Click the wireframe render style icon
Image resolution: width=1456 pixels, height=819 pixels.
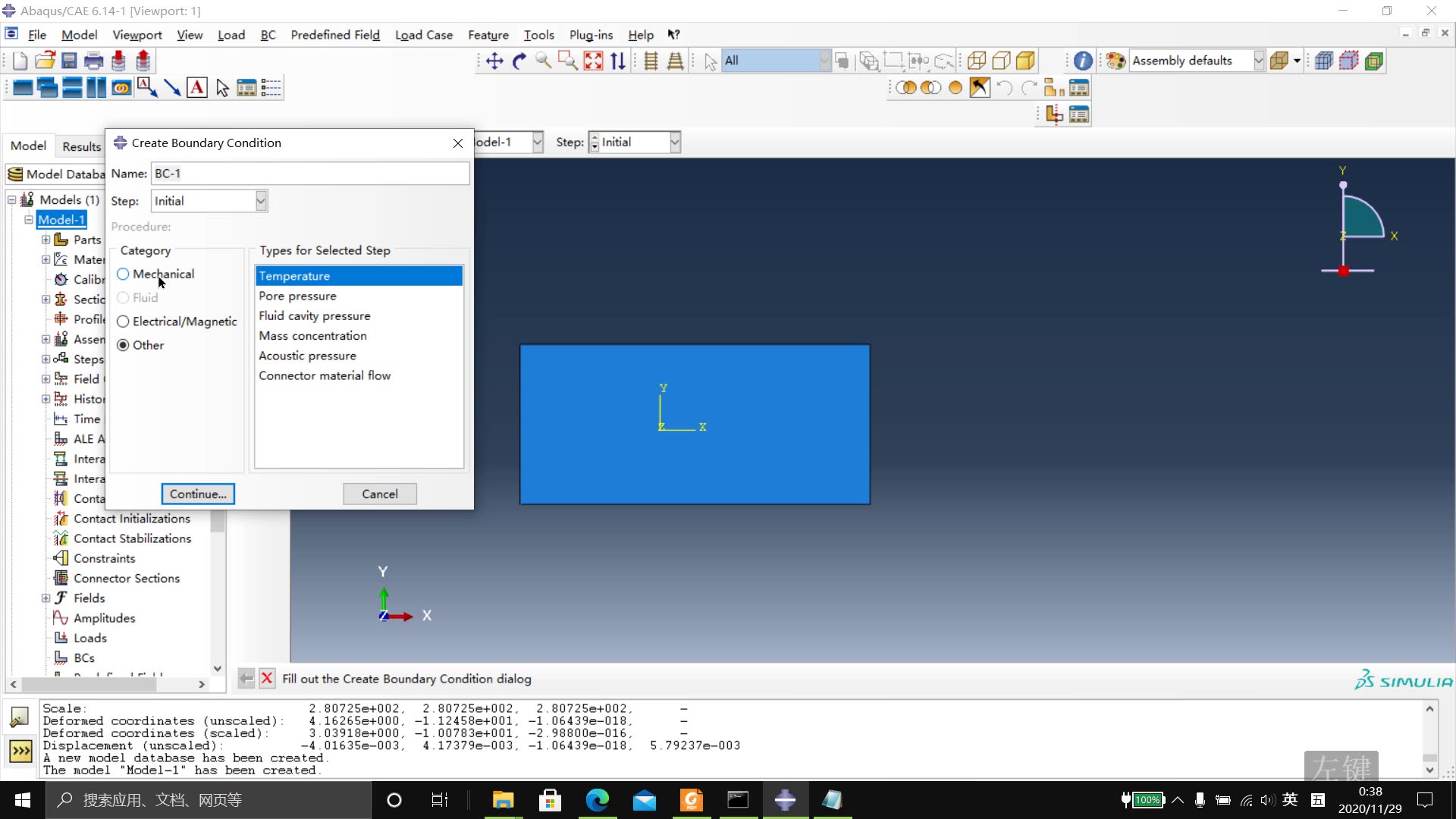click(977, 61)
